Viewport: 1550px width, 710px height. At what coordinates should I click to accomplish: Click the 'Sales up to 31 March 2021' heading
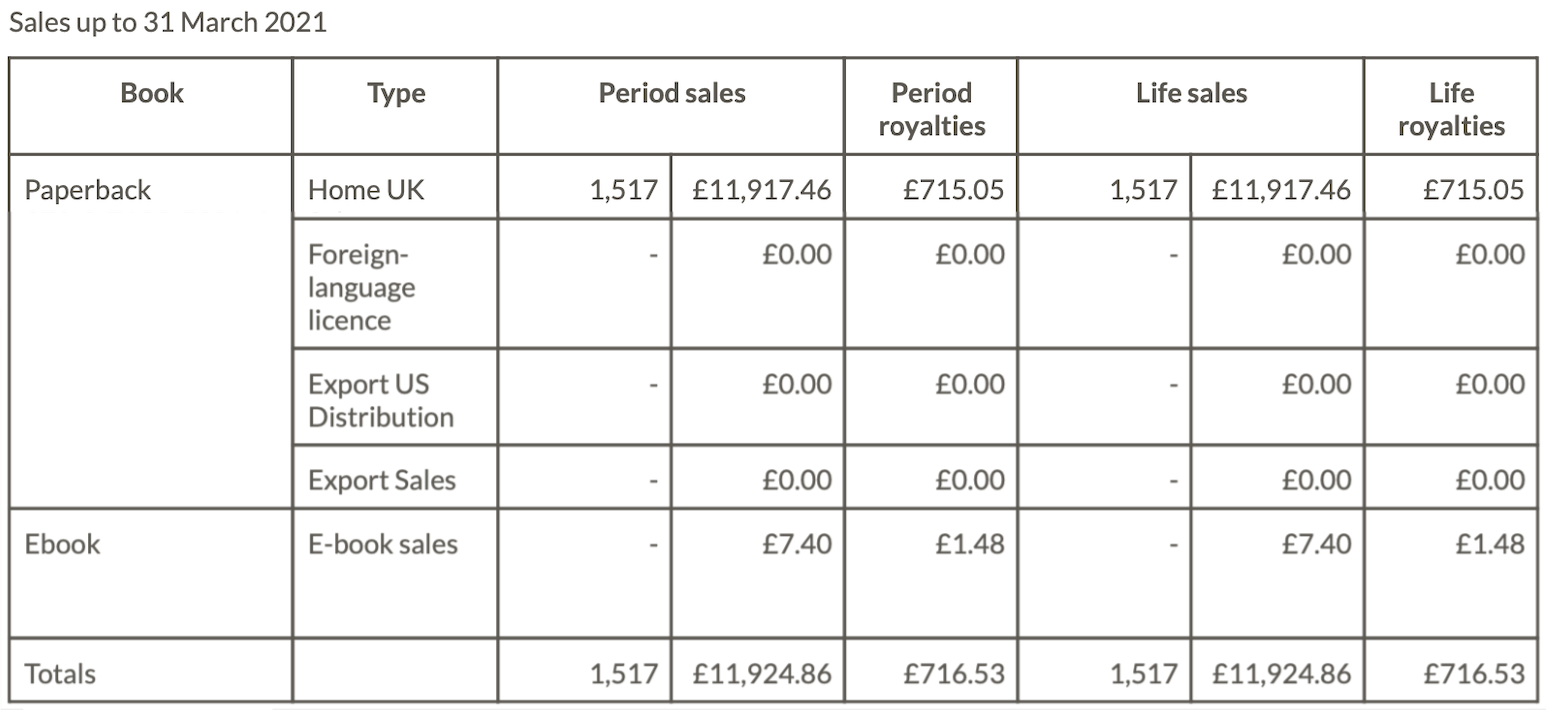click(x=168, y=23)
